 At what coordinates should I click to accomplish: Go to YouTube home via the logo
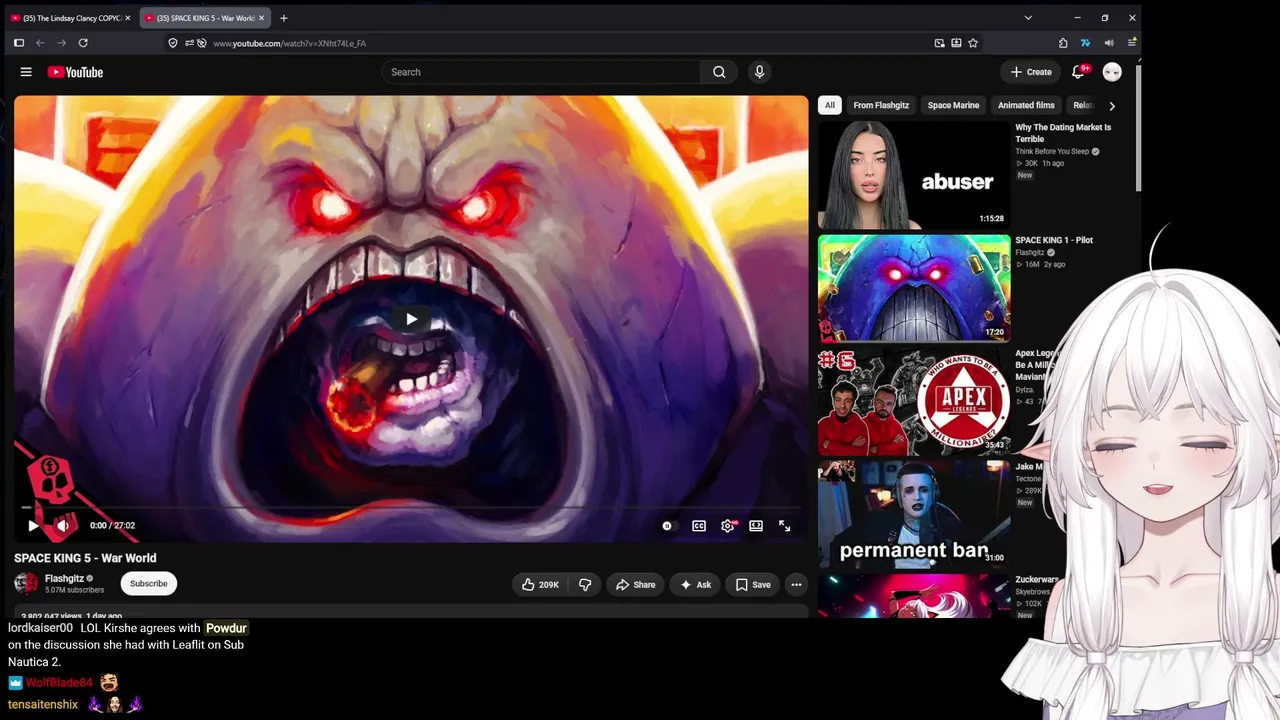pyautogui.click(x=75, y=72)
